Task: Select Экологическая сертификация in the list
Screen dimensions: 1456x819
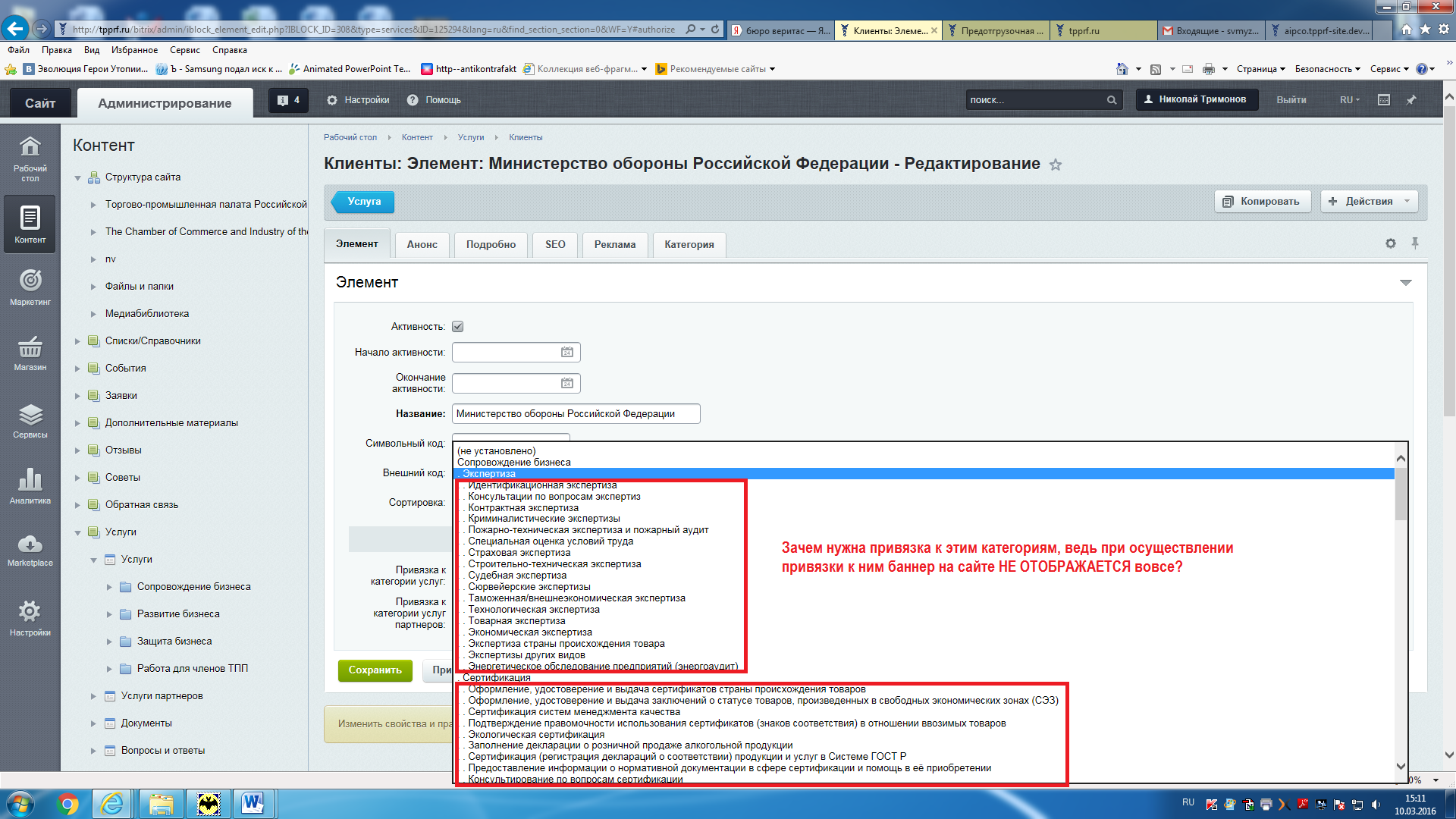Action: tap(536, 735)
